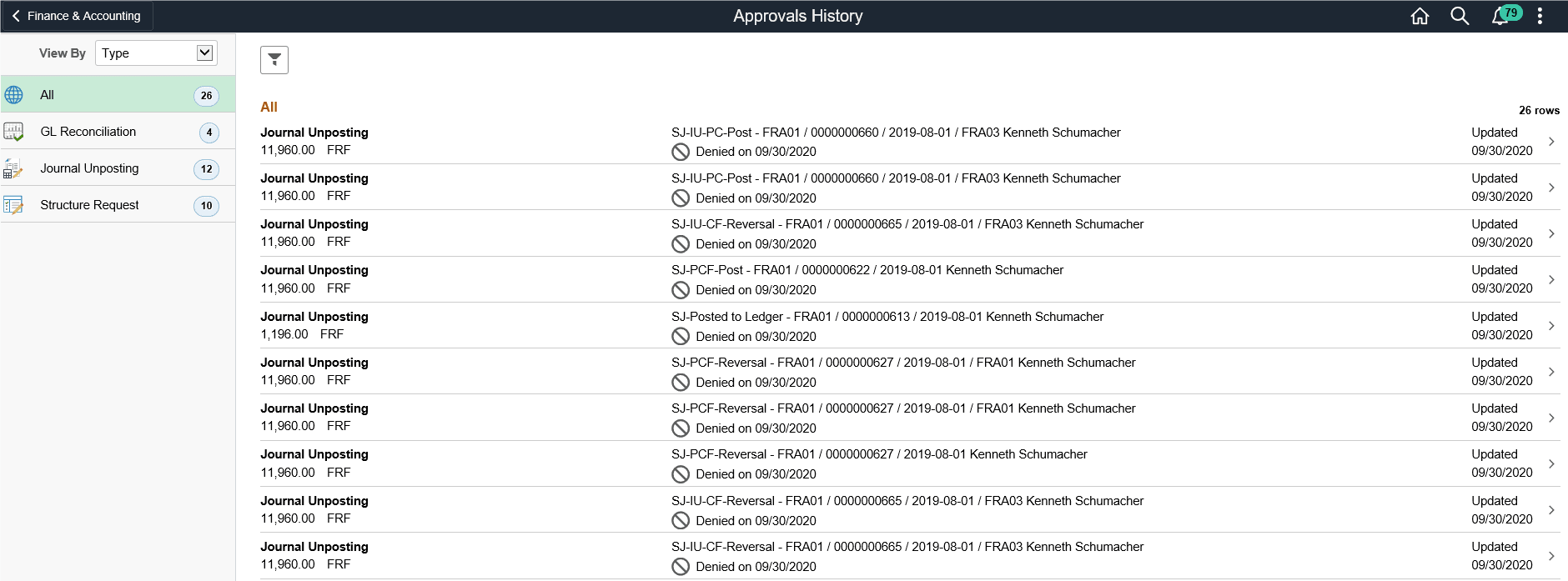
Task: Click the 79 notification badge
Action: tap(1510, 10)
